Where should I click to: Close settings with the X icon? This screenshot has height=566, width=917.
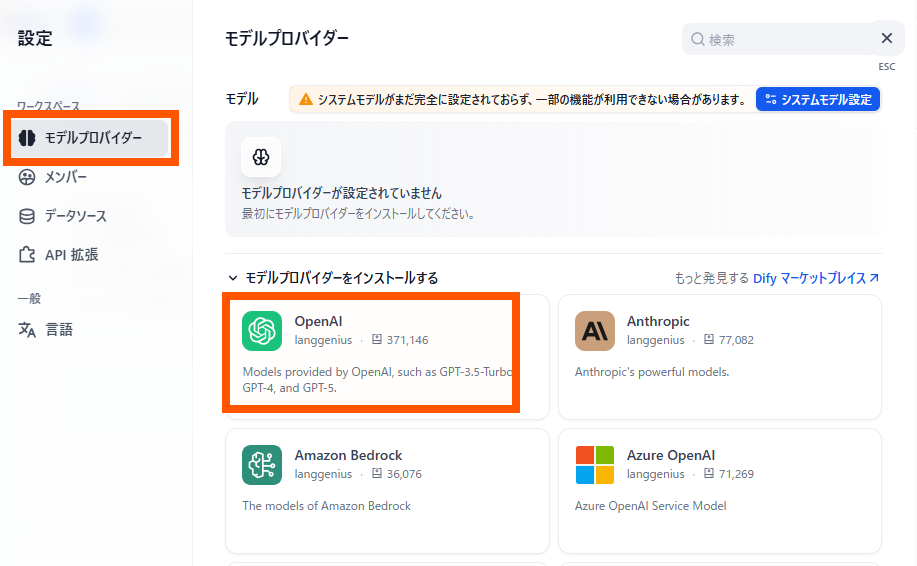886,38
